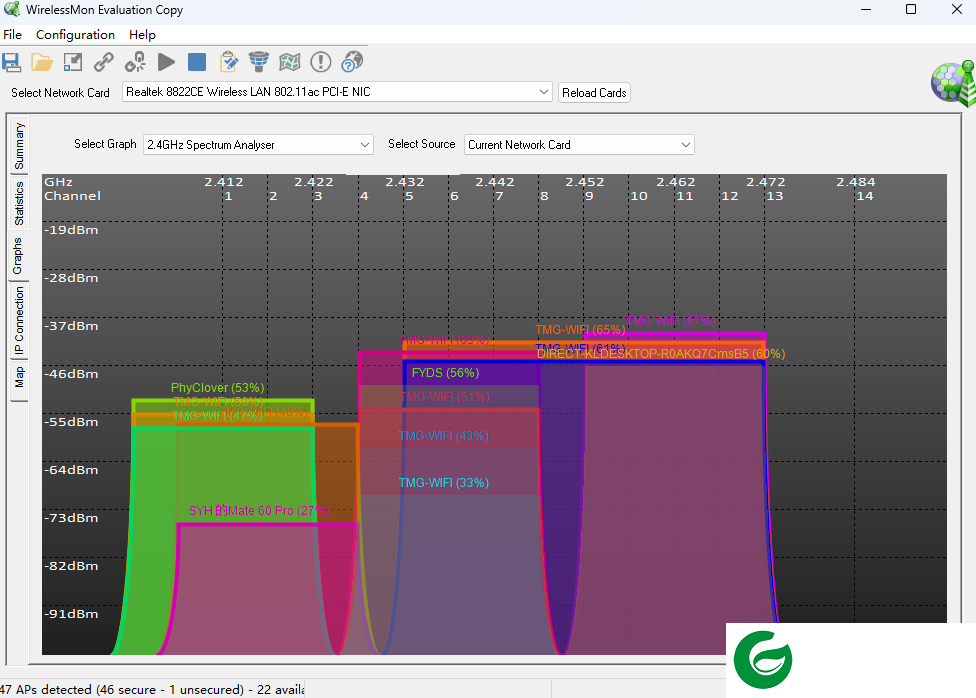
Task: Click the DIRECT-KLDESKTOP-R0AKQ7CmsB5 (60%) label
Action: (661, 354)
